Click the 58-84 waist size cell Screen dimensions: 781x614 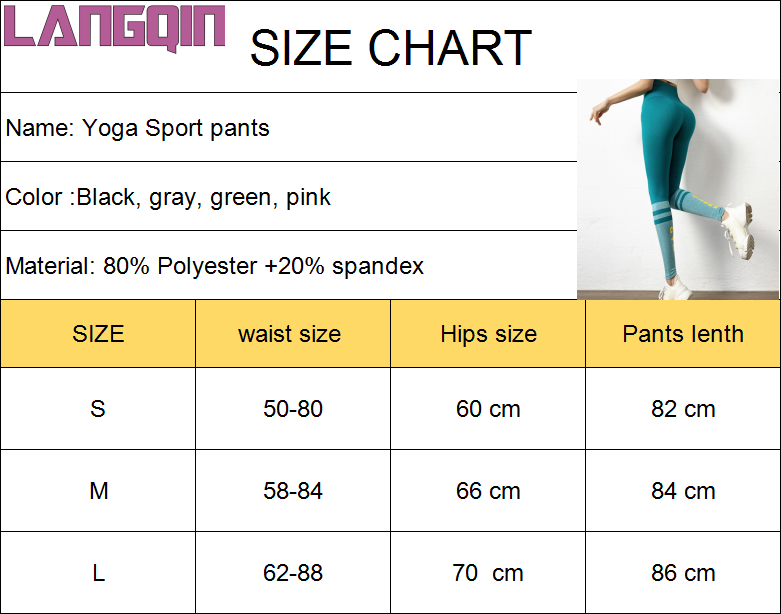(293, 491)
